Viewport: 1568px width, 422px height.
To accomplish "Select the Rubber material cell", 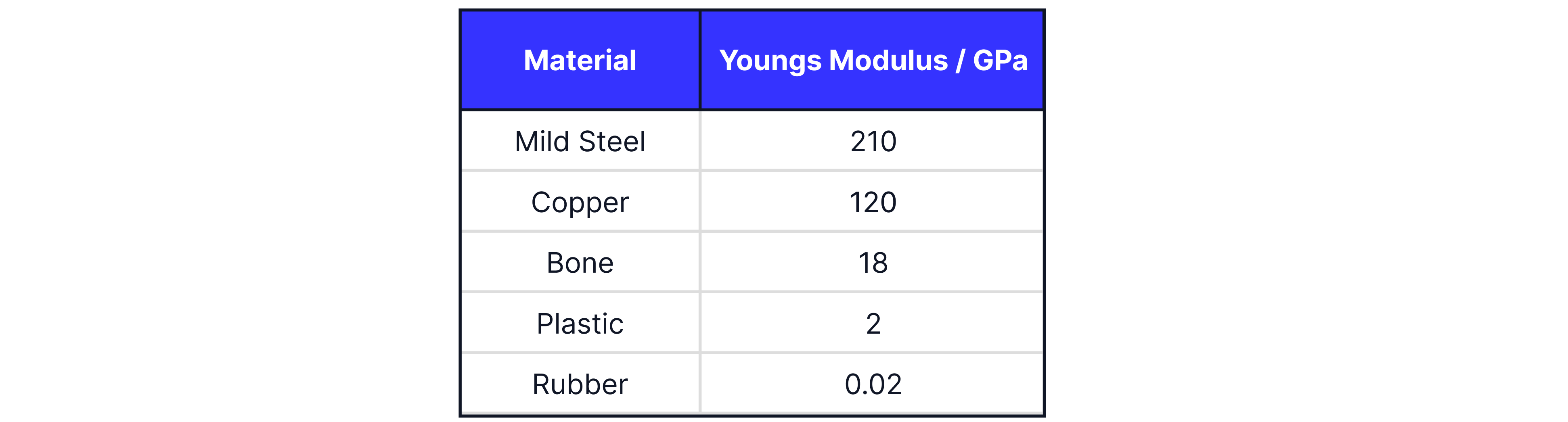I will (x=580, y=385).
